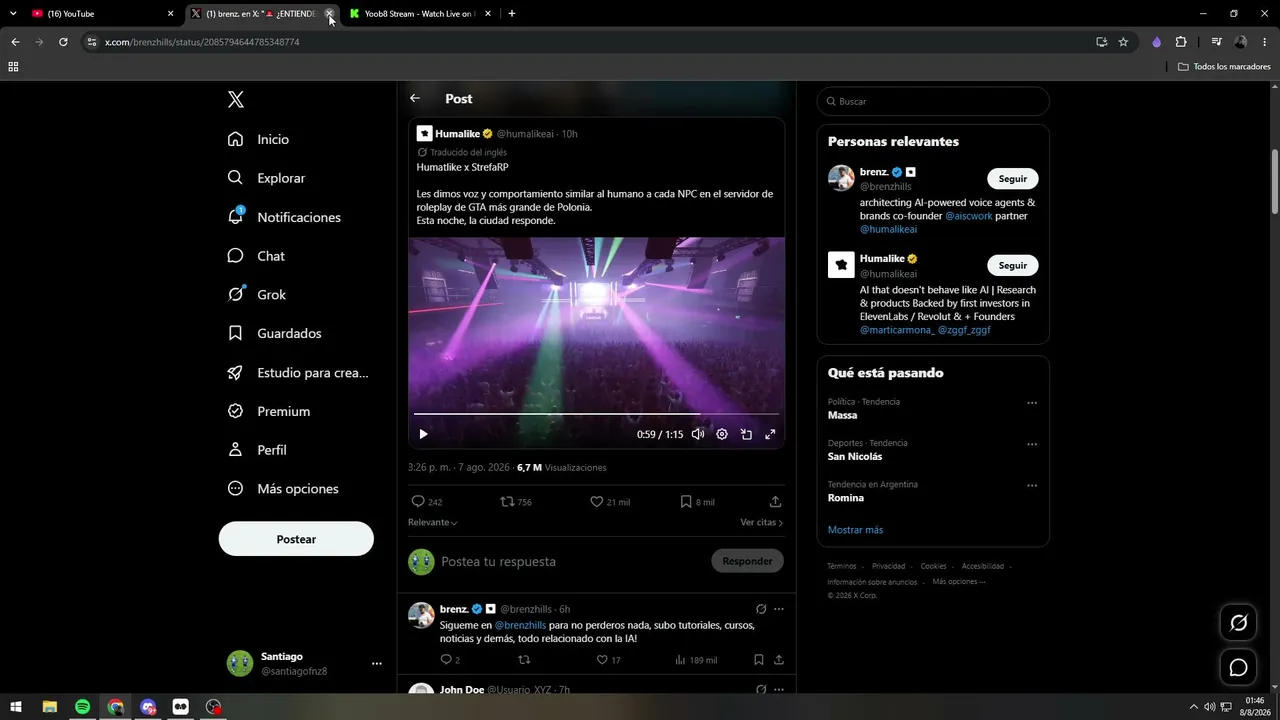Open Perfil in the sidebar

(257, 450)
